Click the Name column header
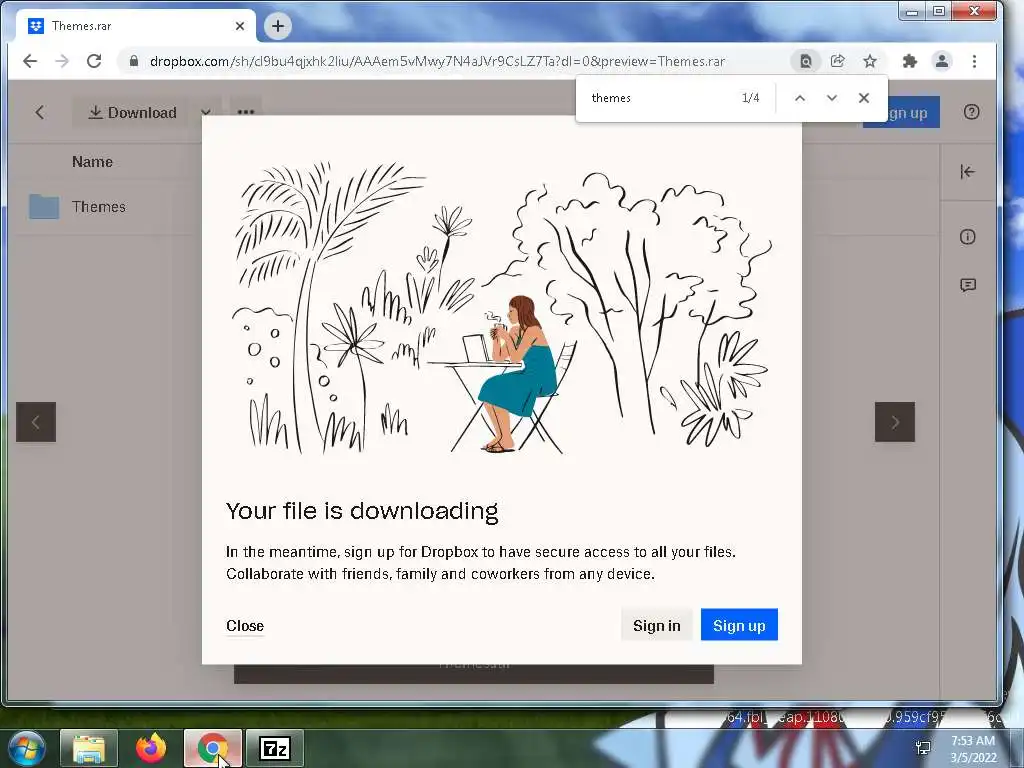The image size is (1024, 768). click(x=92, y=162)
